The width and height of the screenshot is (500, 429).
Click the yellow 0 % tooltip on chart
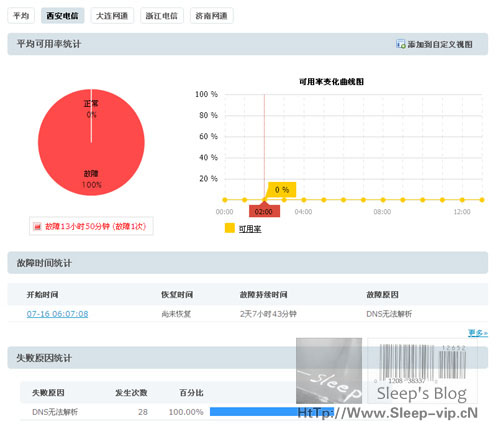(282, 190)
